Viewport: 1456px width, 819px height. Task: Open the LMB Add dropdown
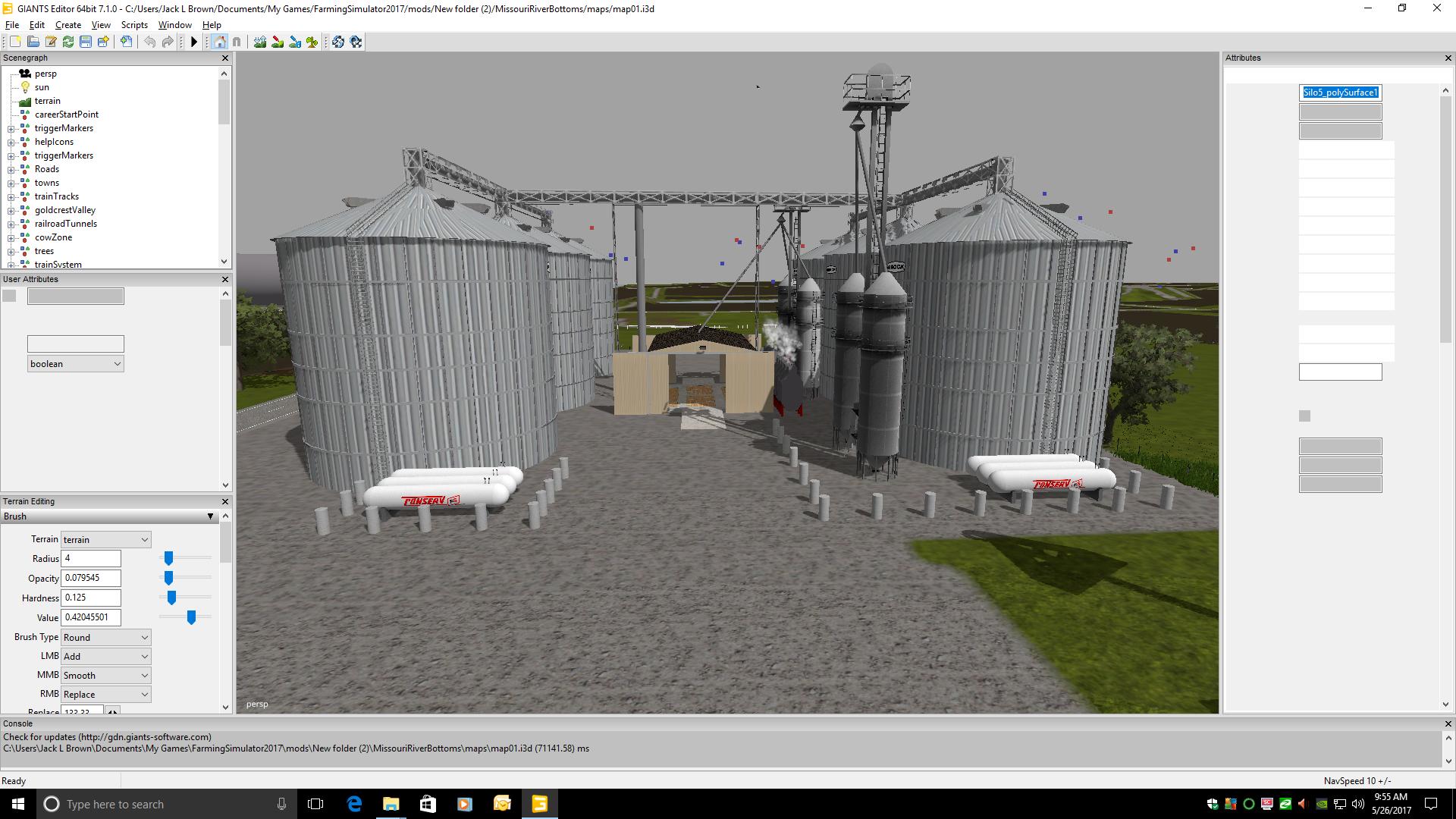pyautogui.click(x=105, y=656)
